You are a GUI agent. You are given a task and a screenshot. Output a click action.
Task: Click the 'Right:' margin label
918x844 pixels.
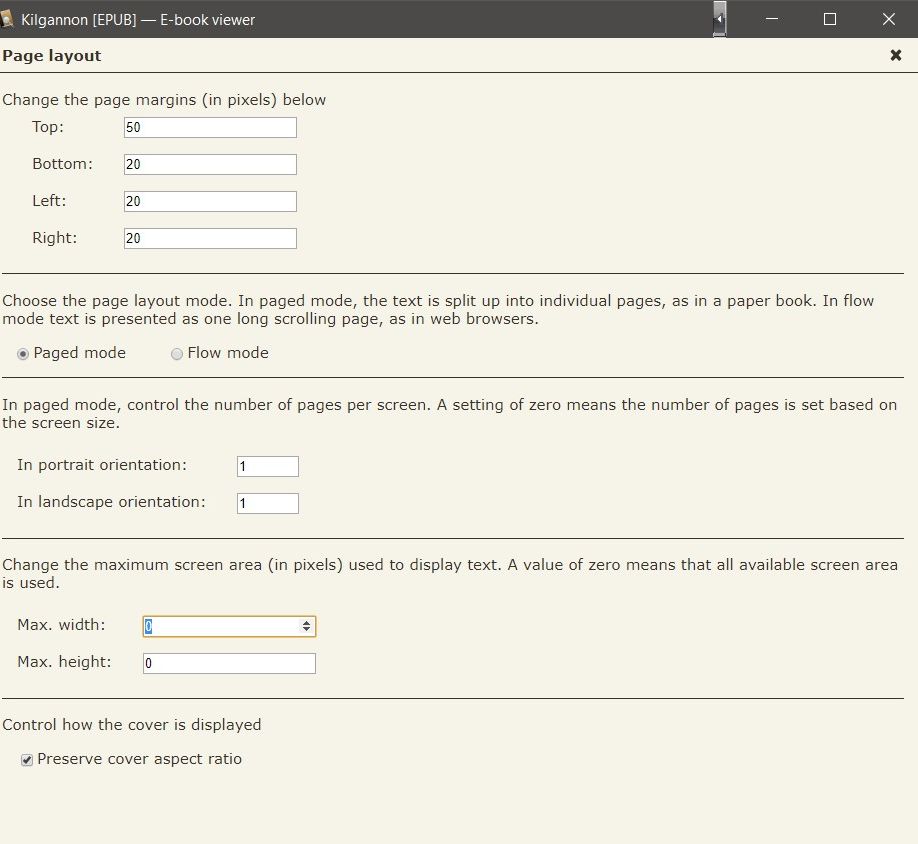(x=54, y=238)
